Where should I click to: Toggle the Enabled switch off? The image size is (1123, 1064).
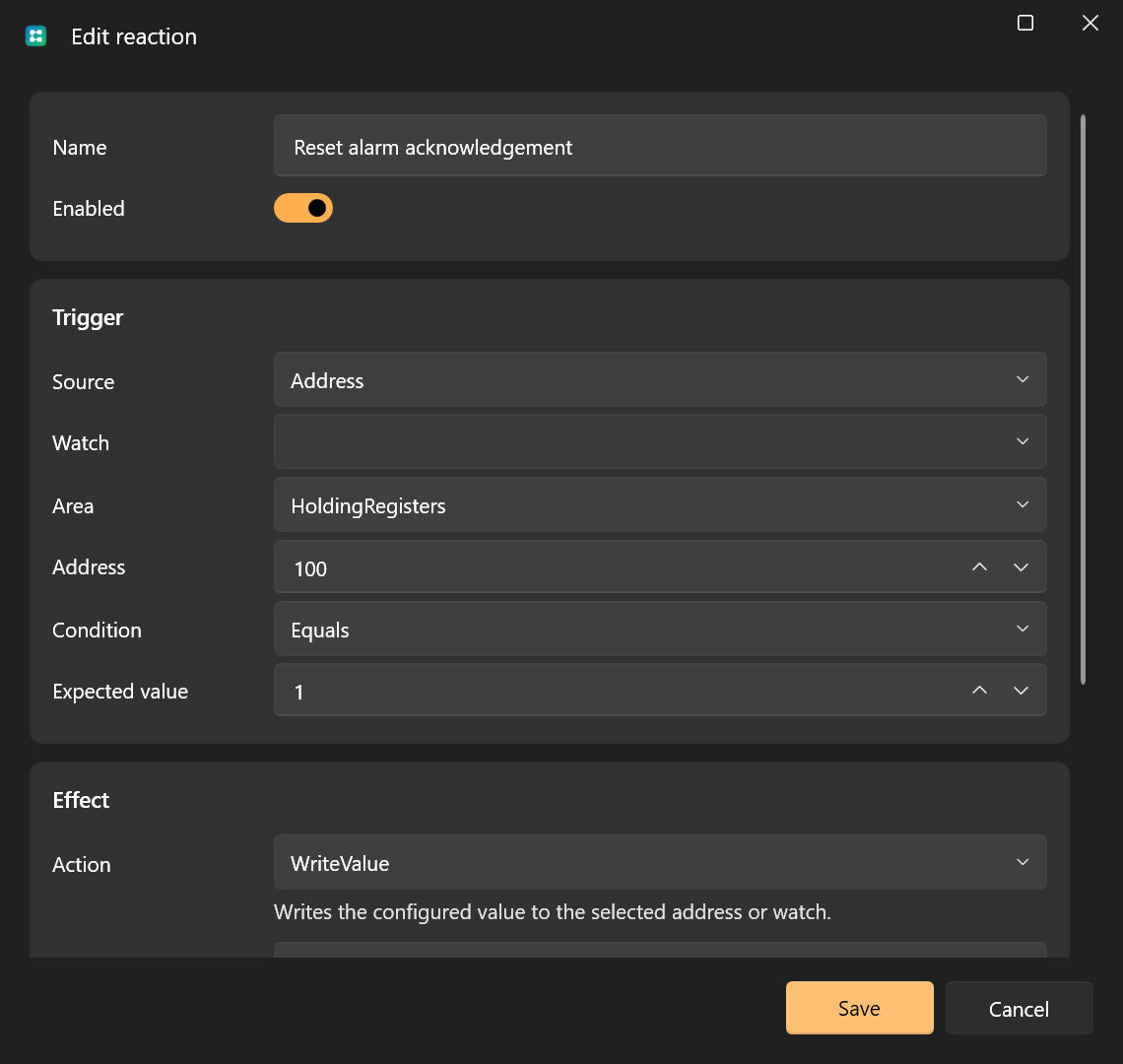pyautogui.click(x=303, y=208)
